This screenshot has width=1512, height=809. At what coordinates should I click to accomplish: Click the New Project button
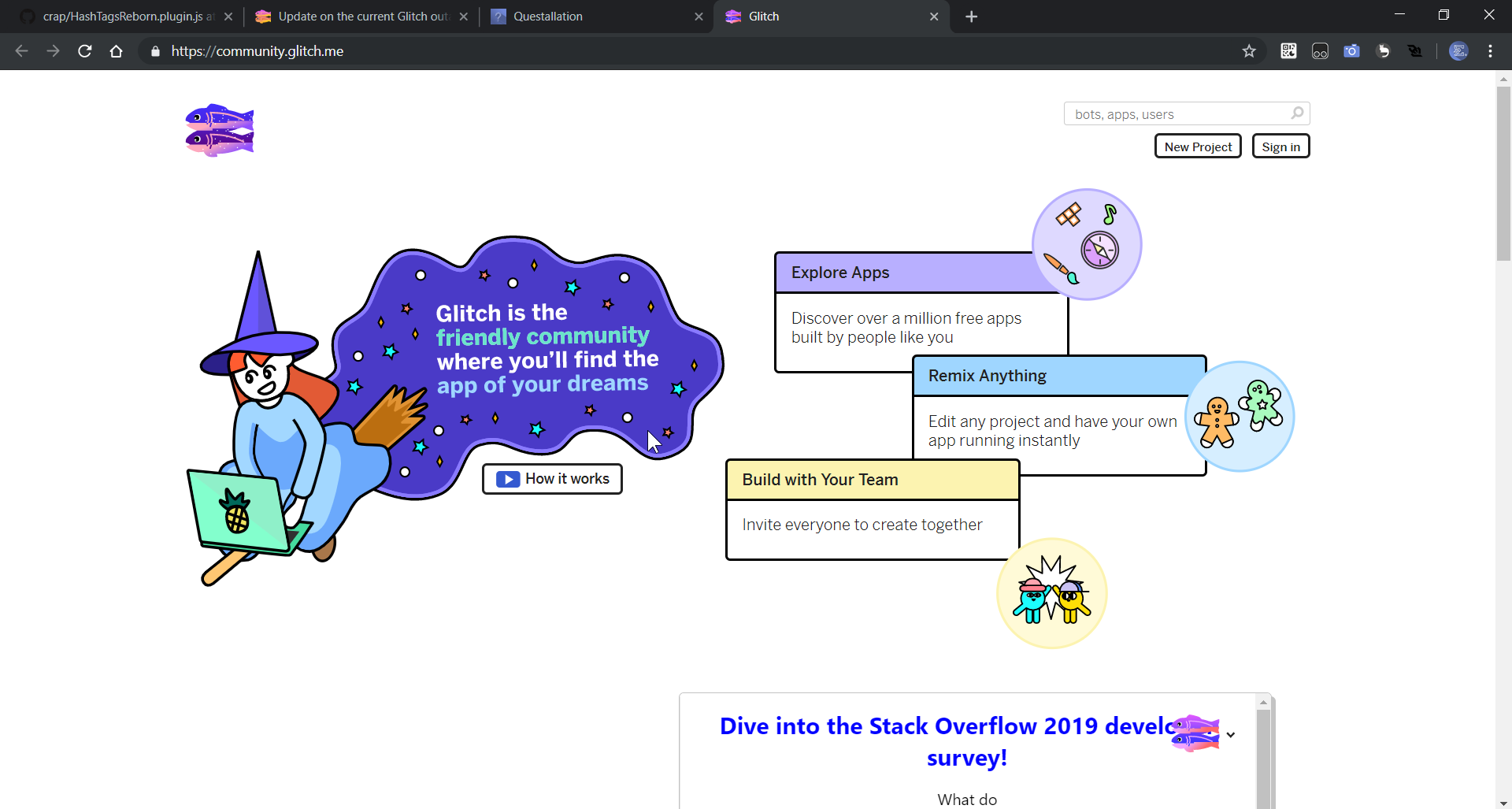[1198, 147]
